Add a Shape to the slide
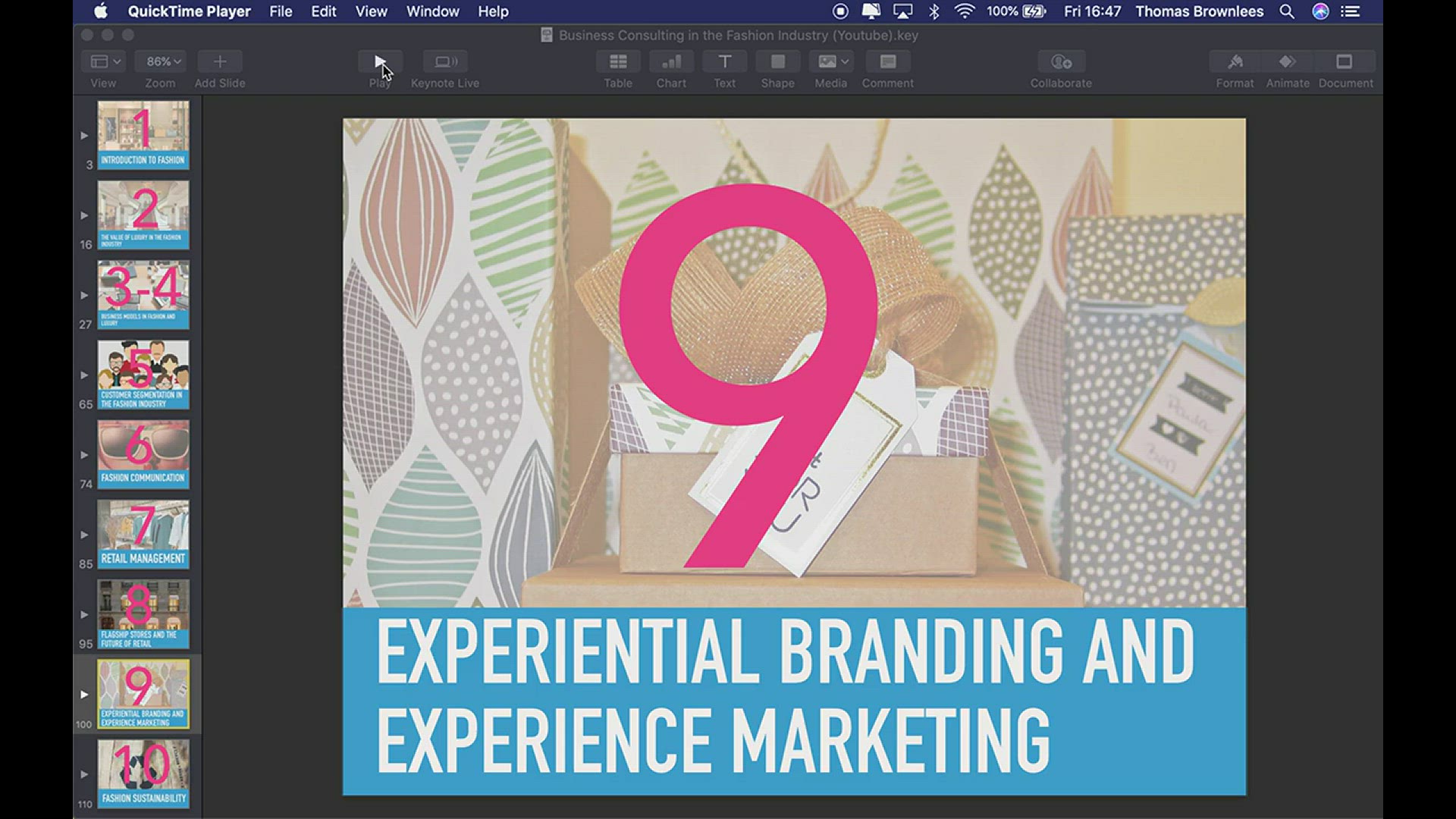The width and height of the screenshot is (1456, 819). (x=777, y=62)
